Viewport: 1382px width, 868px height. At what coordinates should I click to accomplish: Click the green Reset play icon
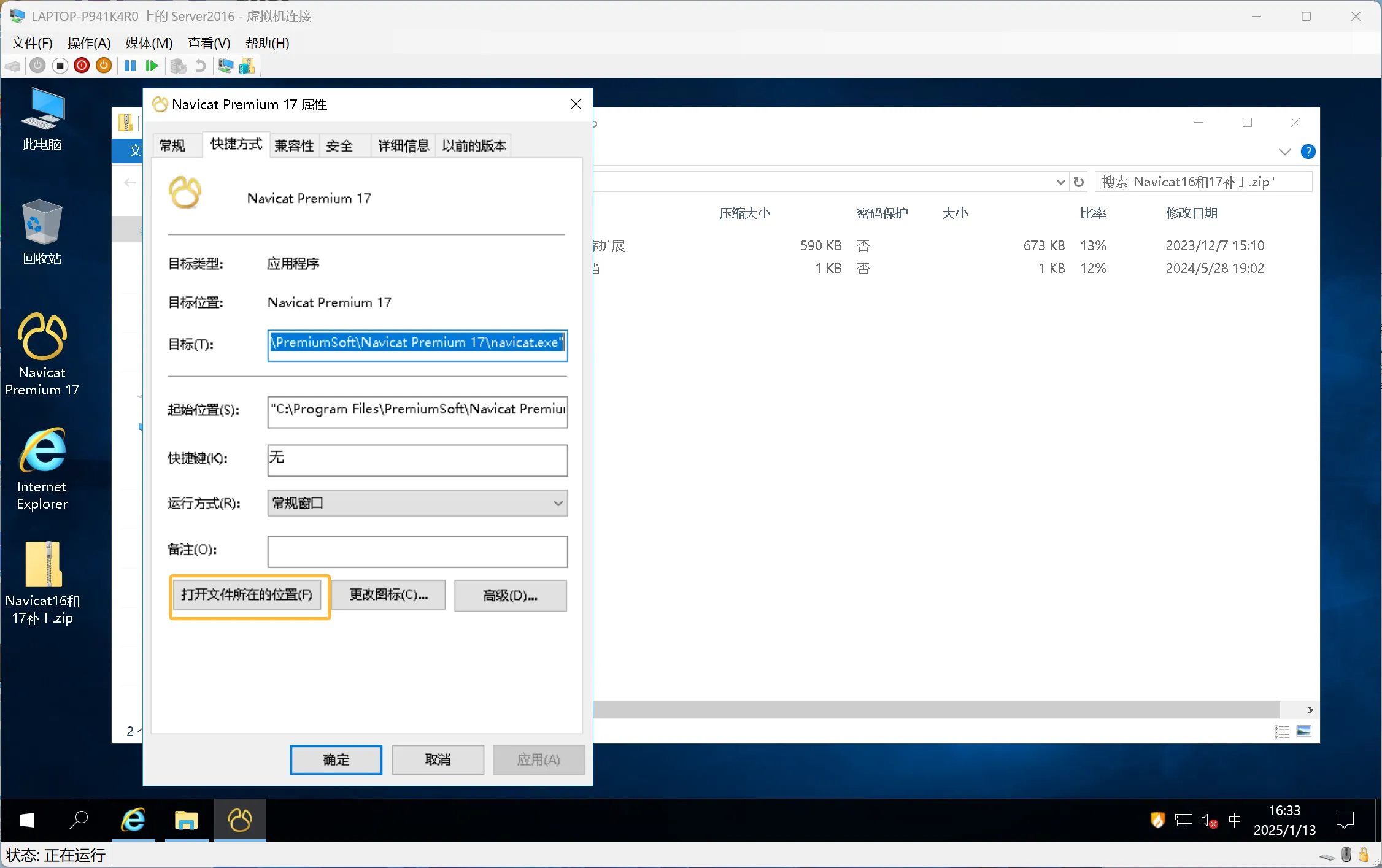coord(152,66)
